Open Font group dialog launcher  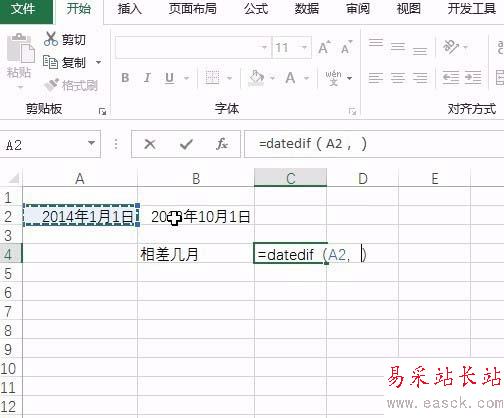click(x=352, y=112)
